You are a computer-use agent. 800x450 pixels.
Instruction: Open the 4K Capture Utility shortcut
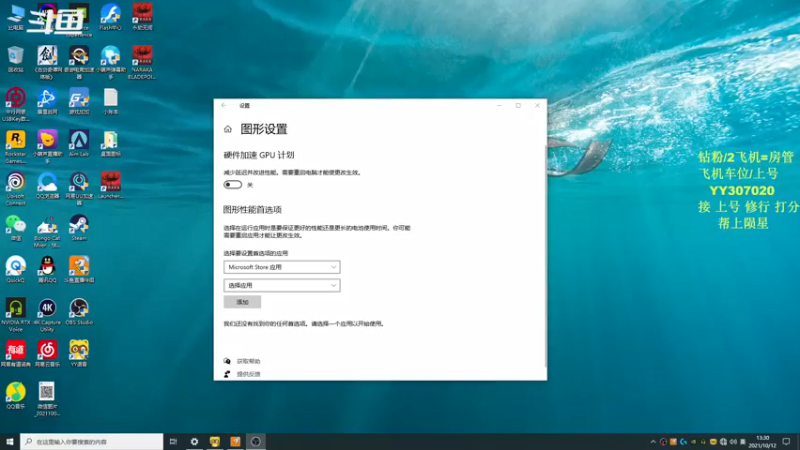click(47, 315)
